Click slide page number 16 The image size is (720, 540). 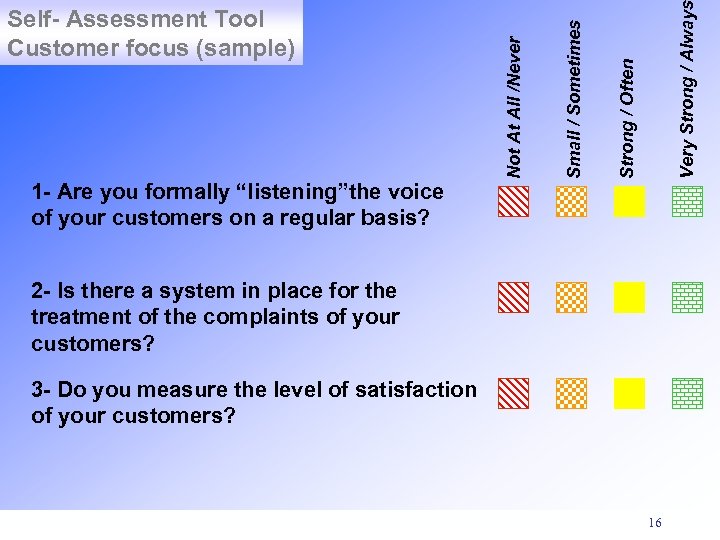655,523
